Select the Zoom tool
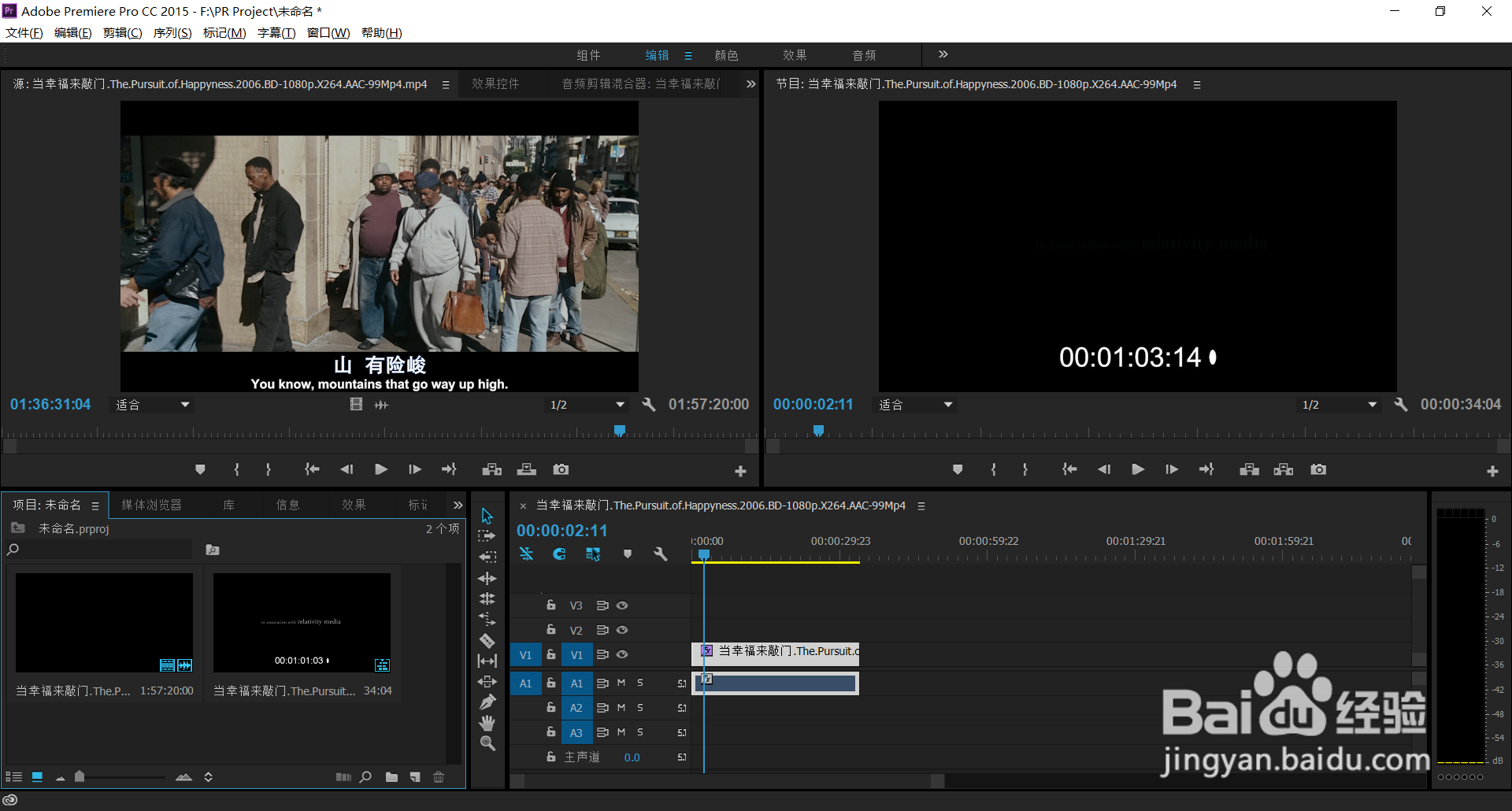Screen dimensions: 1512x811 [x=487, y=743]
